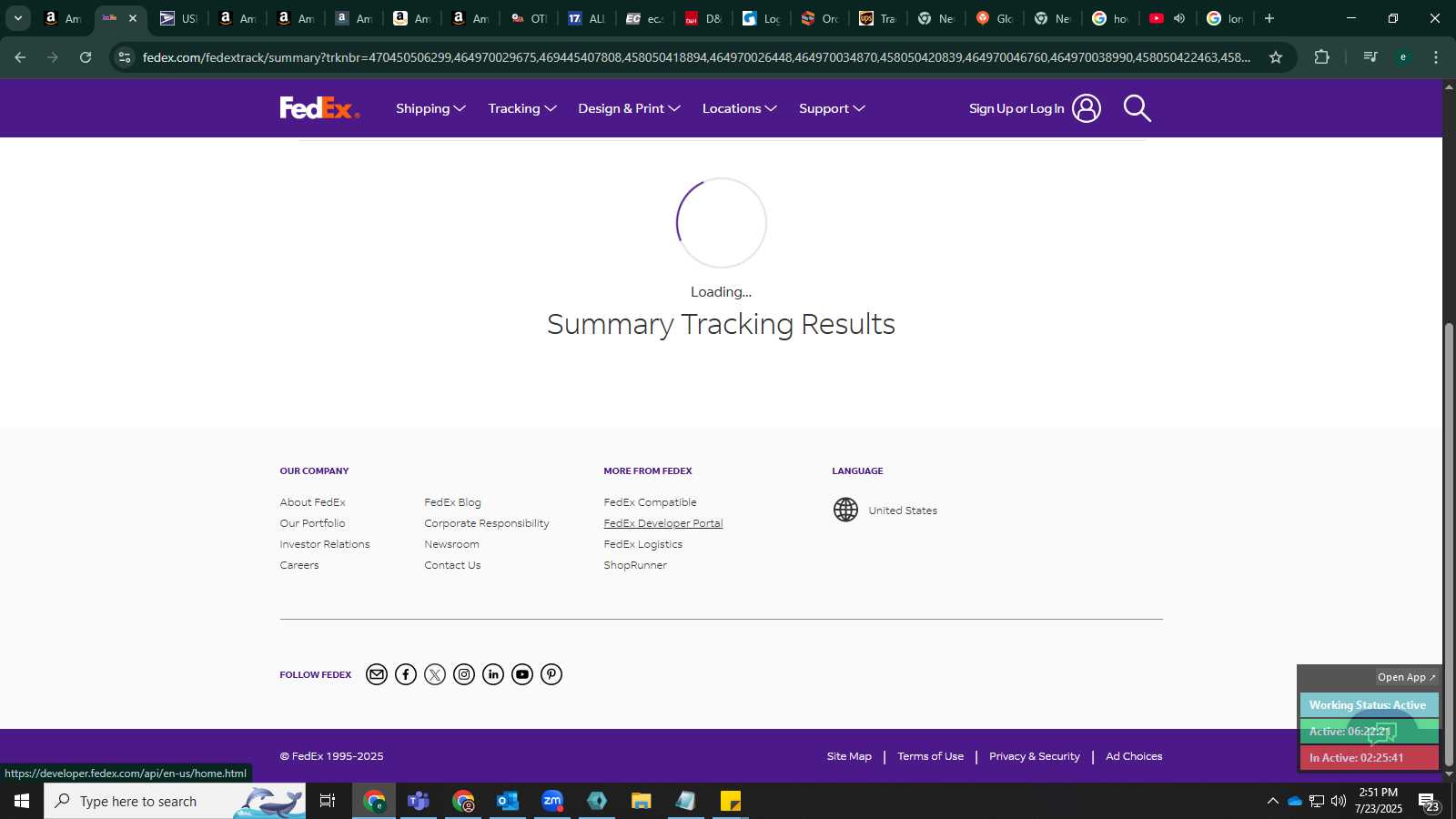Open Microsoft Teams from taskbar
The width and height of the screenshot is (1456, 819).
[419, 801]
